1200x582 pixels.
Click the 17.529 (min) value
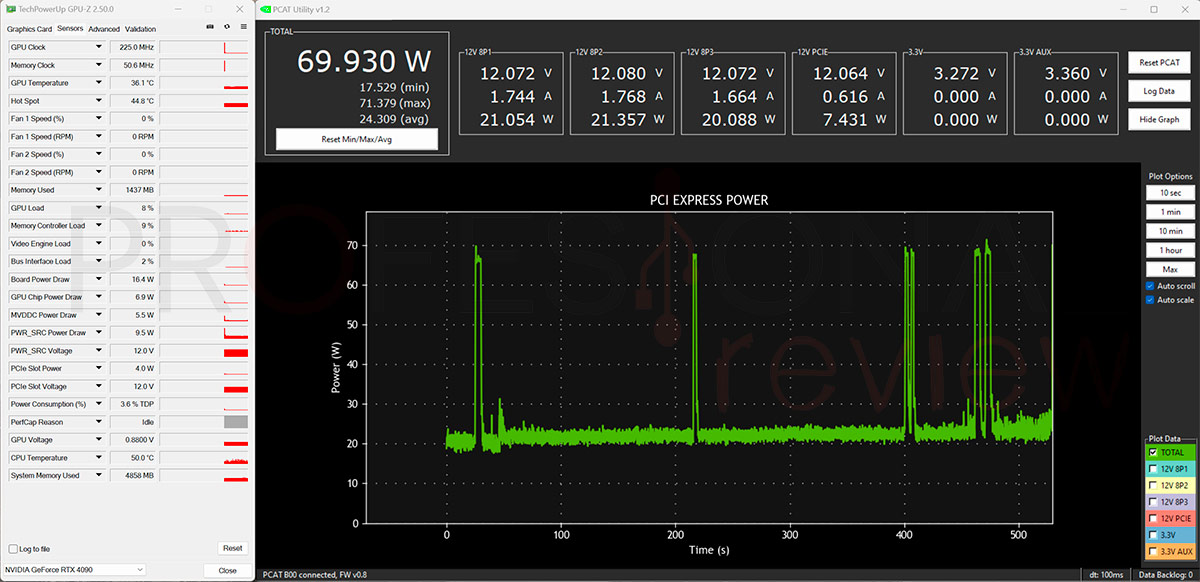(394, 87)
